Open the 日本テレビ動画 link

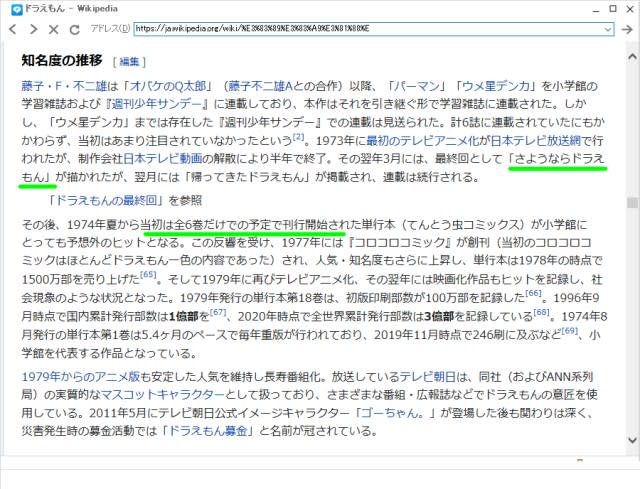pyautogui.click(x=162, y=158)
